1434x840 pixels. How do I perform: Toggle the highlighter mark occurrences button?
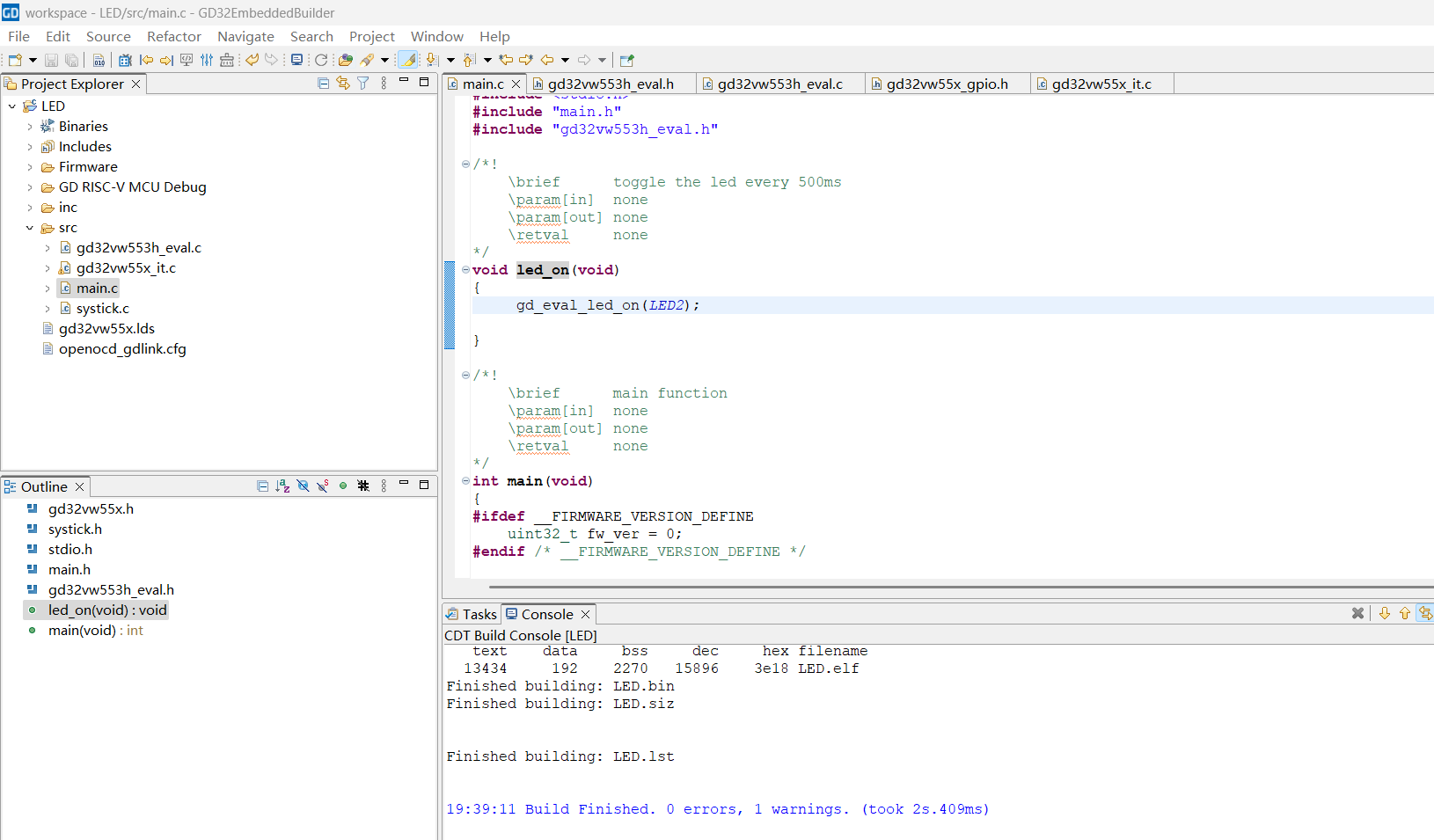click(x=408, y=60)
